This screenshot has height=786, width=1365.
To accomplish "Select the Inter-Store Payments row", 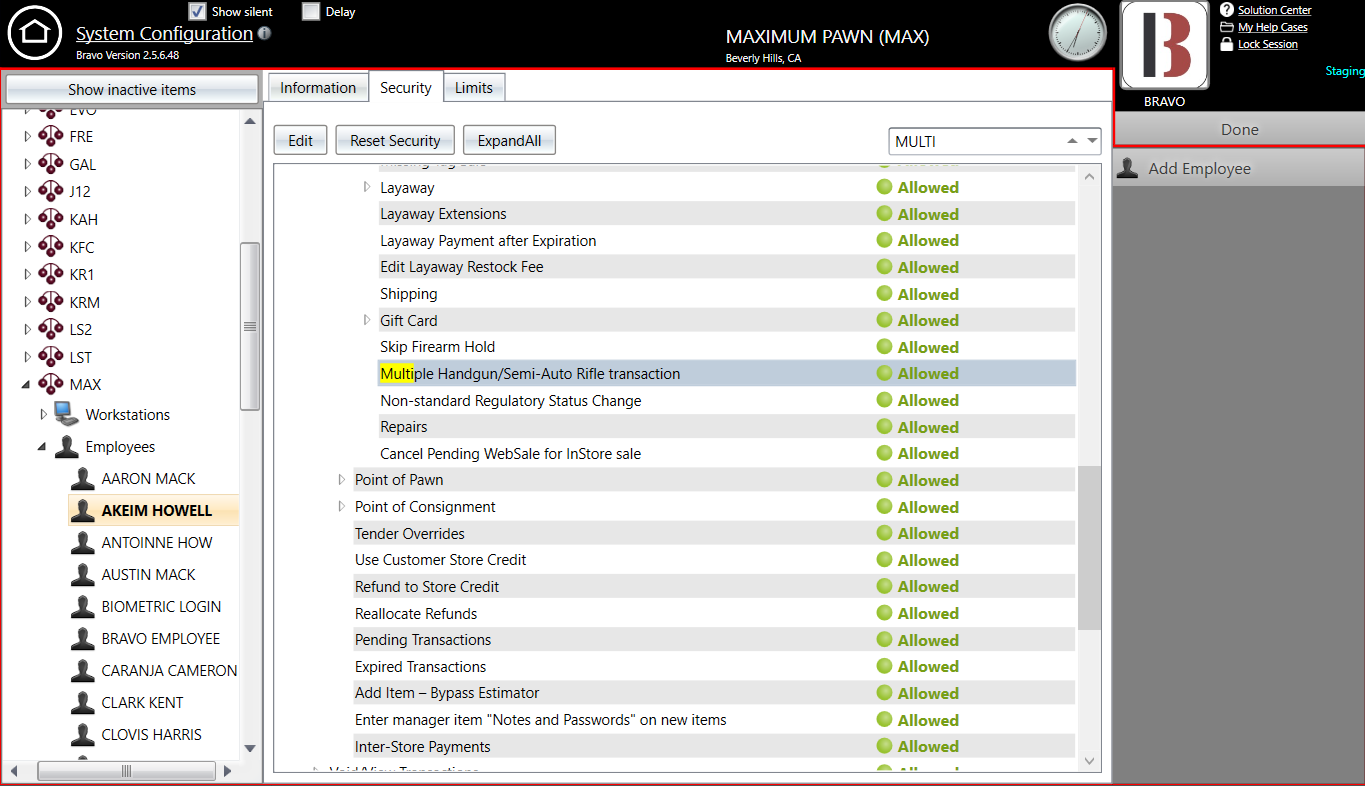I will point(714,746).
